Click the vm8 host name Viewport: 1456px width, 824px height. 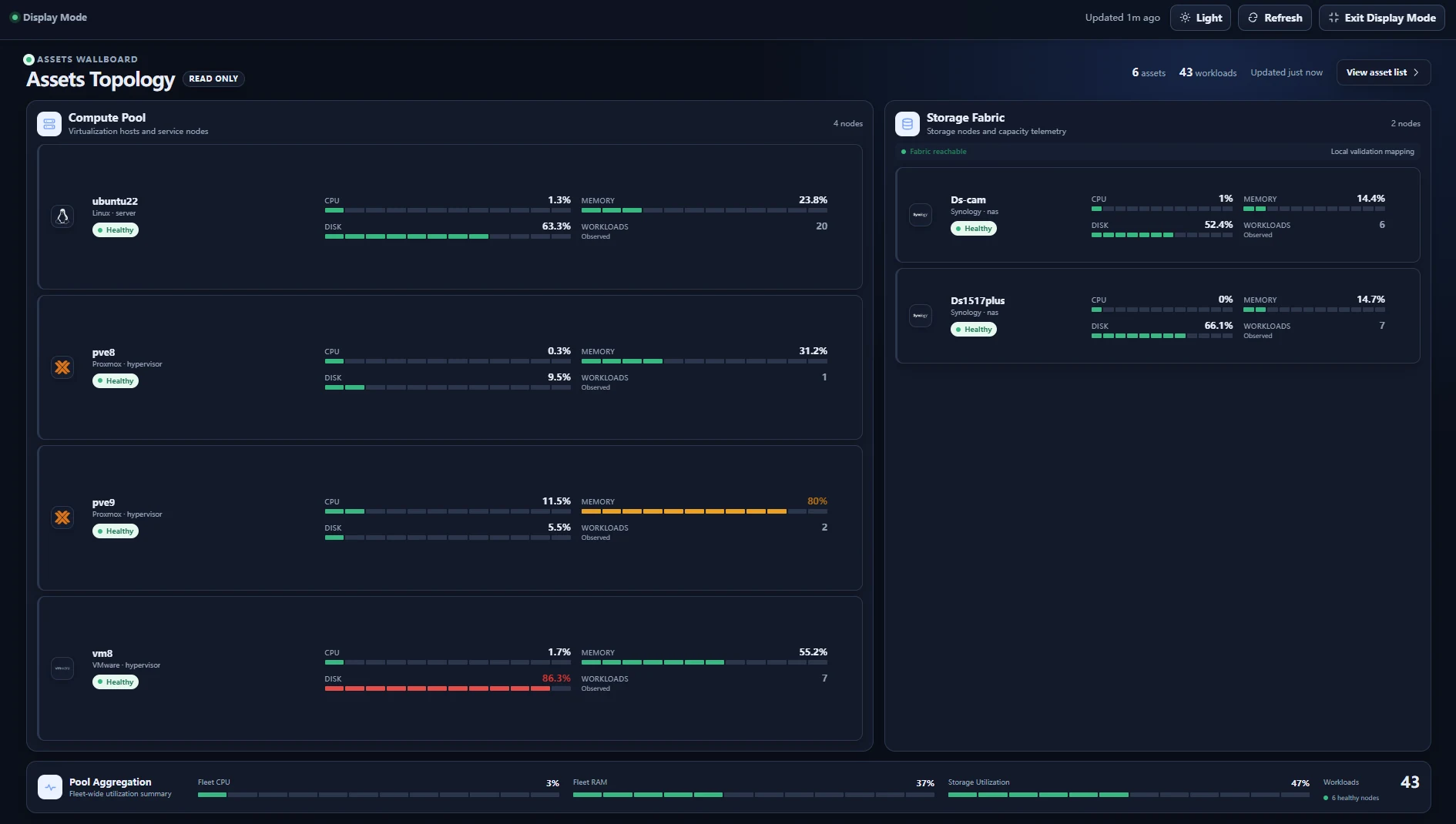(x=102, y=654)
